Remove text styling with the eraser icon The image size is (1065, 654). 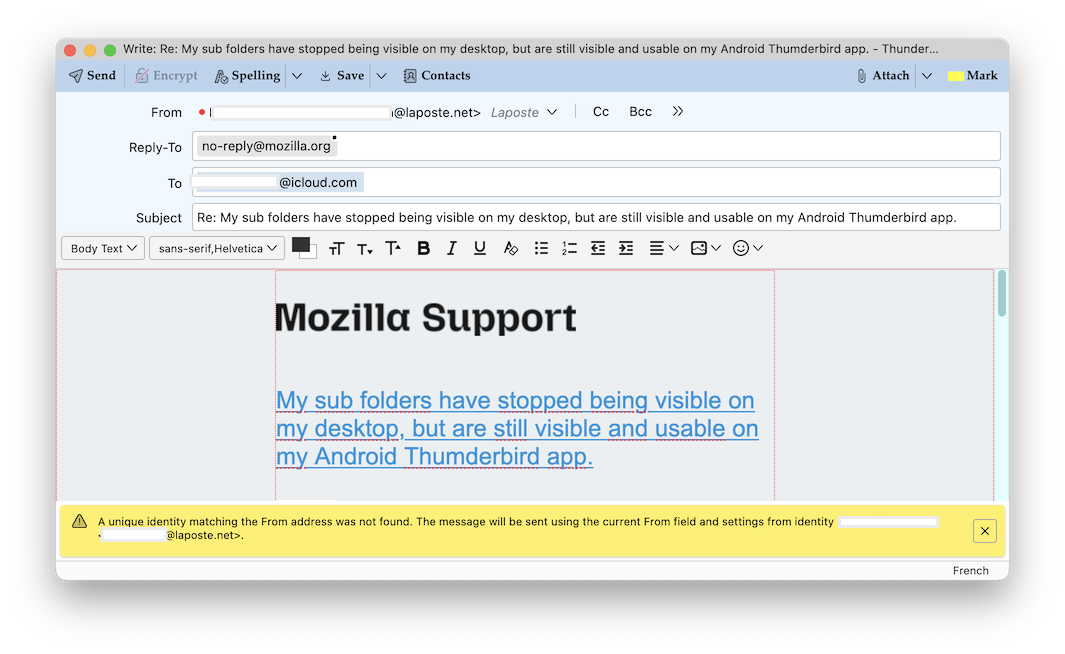[510, 249]
